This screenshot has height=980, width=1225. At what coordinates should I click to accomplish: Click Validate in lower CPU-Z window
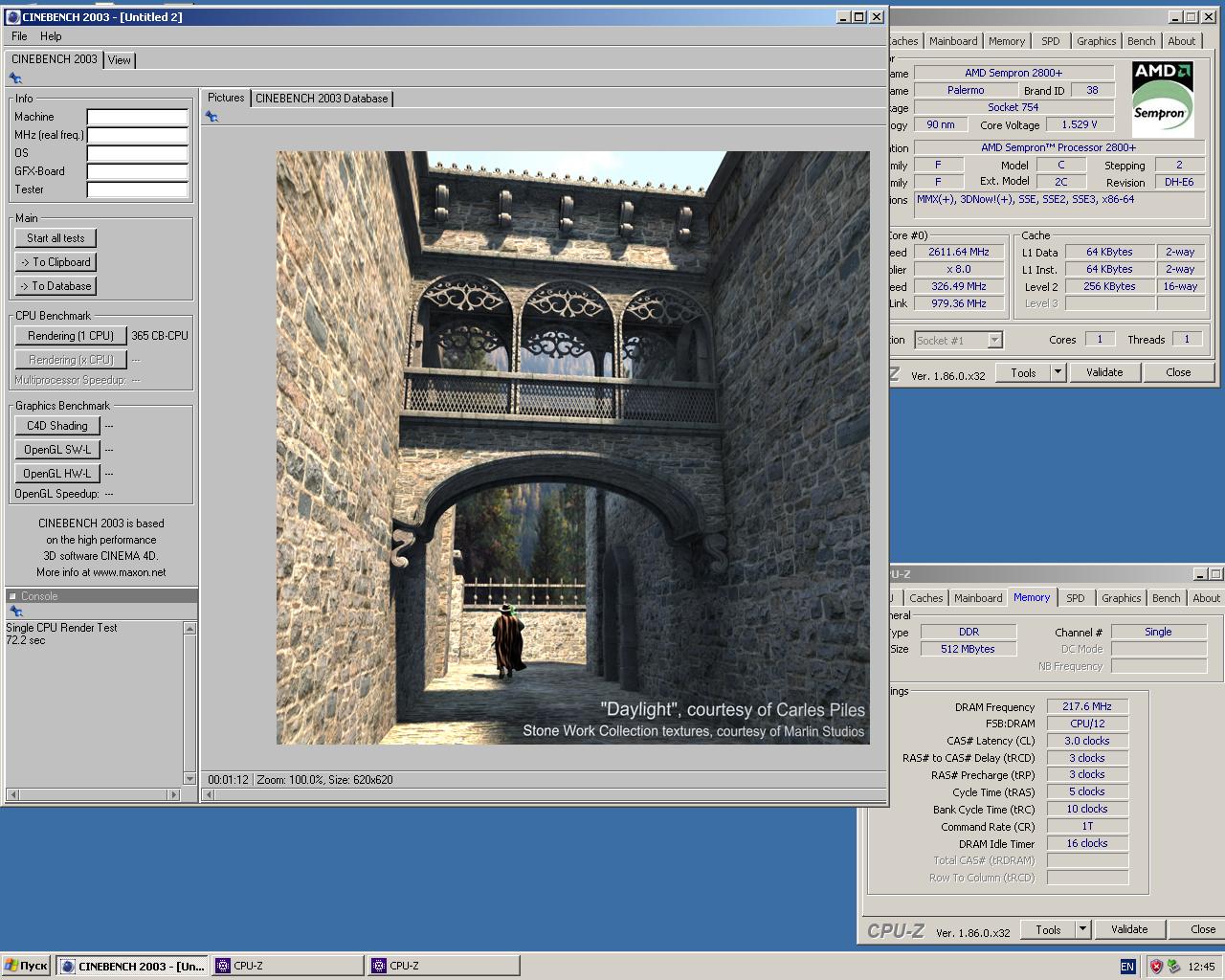(x=1129, y=929)
